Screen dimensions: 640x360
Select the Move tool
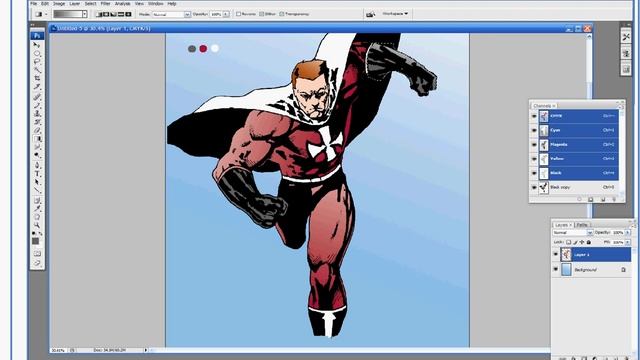coord(37,45)
